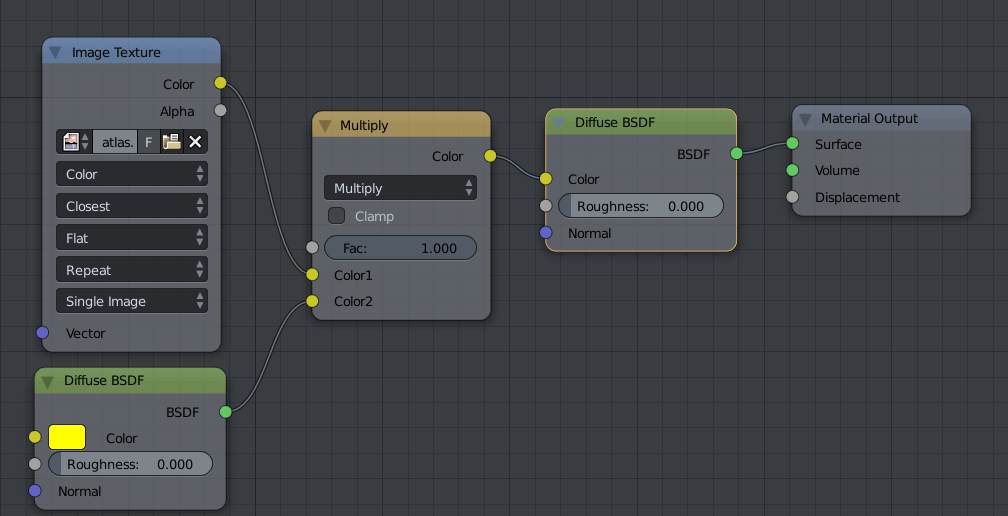Click the fake user F button
This screenshot has width=1008, height=516.
[x=148, y=142]
